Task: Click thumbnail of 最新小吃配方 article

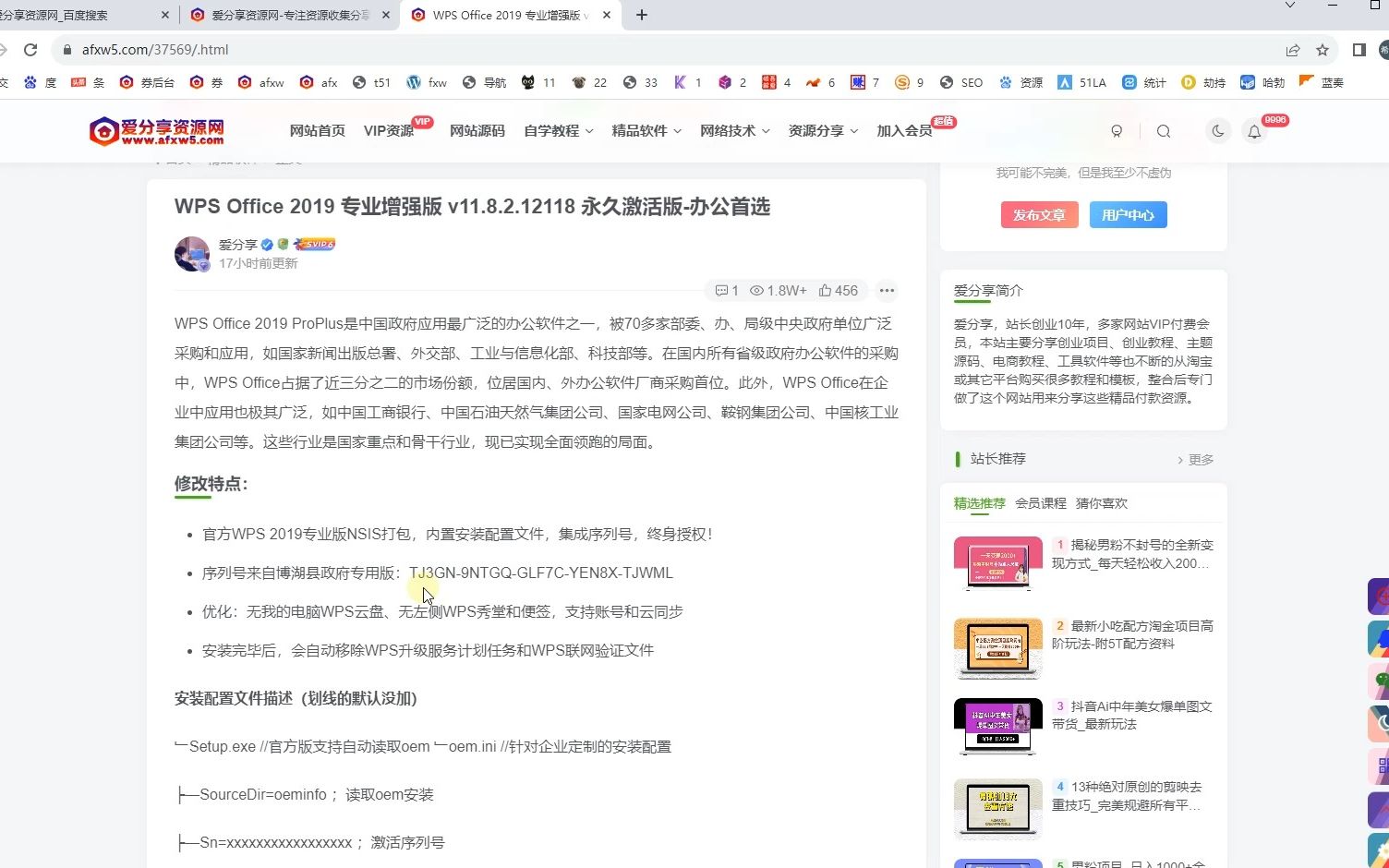Action: click(x=997, y=648)
